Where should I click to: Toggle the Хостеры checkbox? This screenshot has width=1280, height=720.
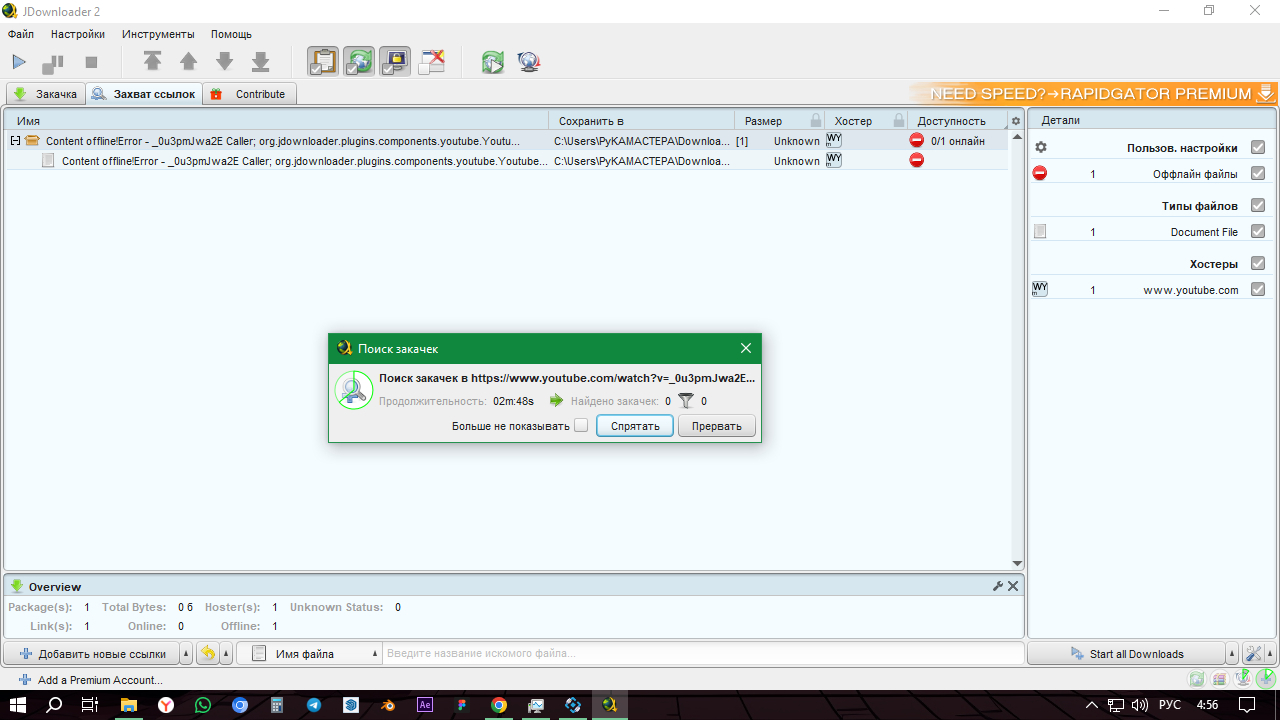(1258, 264)
